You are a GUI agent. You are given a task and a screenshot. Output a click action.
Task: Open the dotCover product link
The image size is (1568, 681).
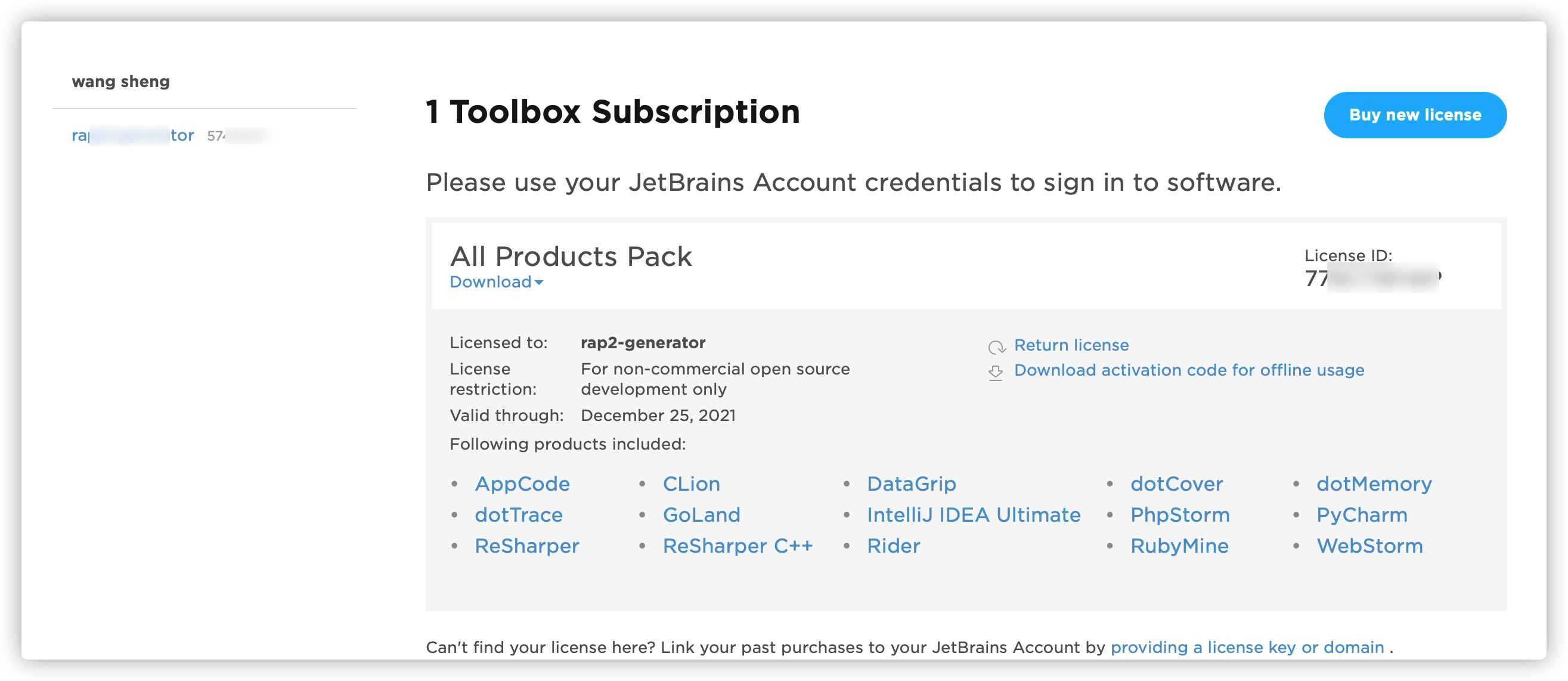[1176, 484]
